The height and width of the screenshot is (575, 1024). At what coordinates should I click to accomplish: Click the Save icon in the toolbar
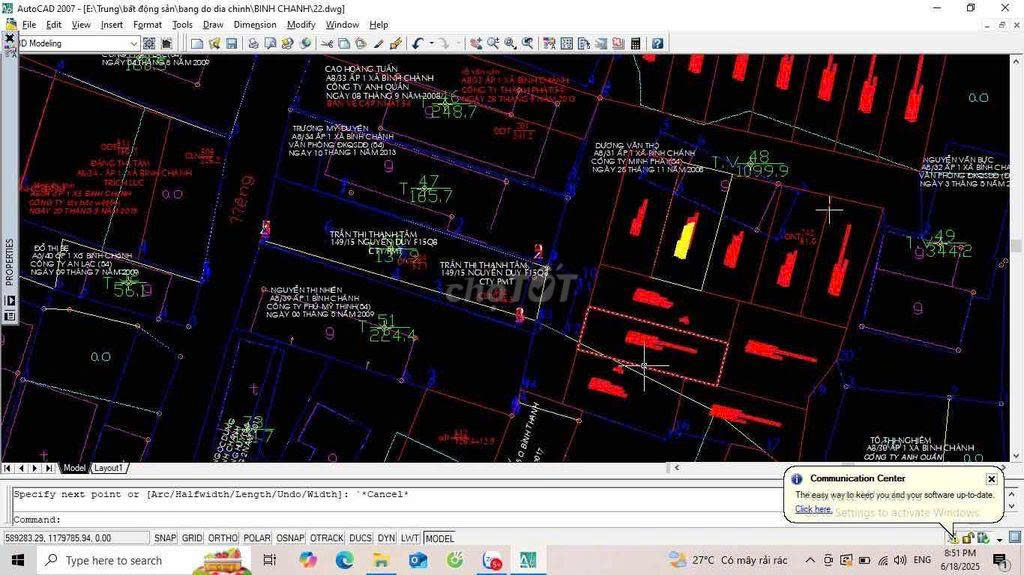(x=231, y=43)
